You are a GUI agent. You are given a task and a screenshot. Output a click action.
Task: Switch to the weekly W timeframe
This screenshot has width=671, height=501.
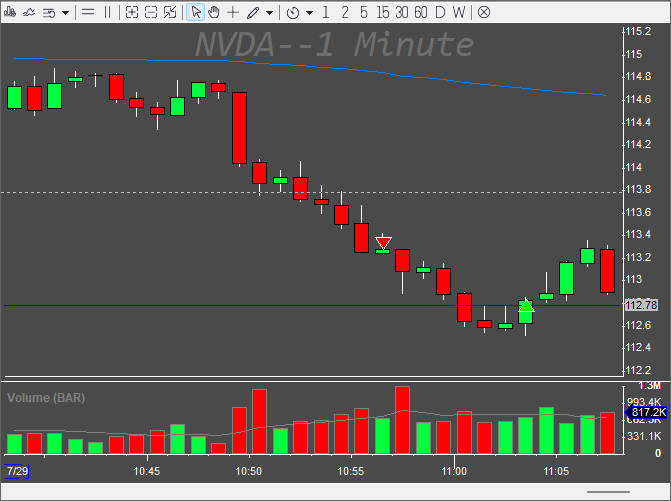pyautogui.click(x=459, y=12)
